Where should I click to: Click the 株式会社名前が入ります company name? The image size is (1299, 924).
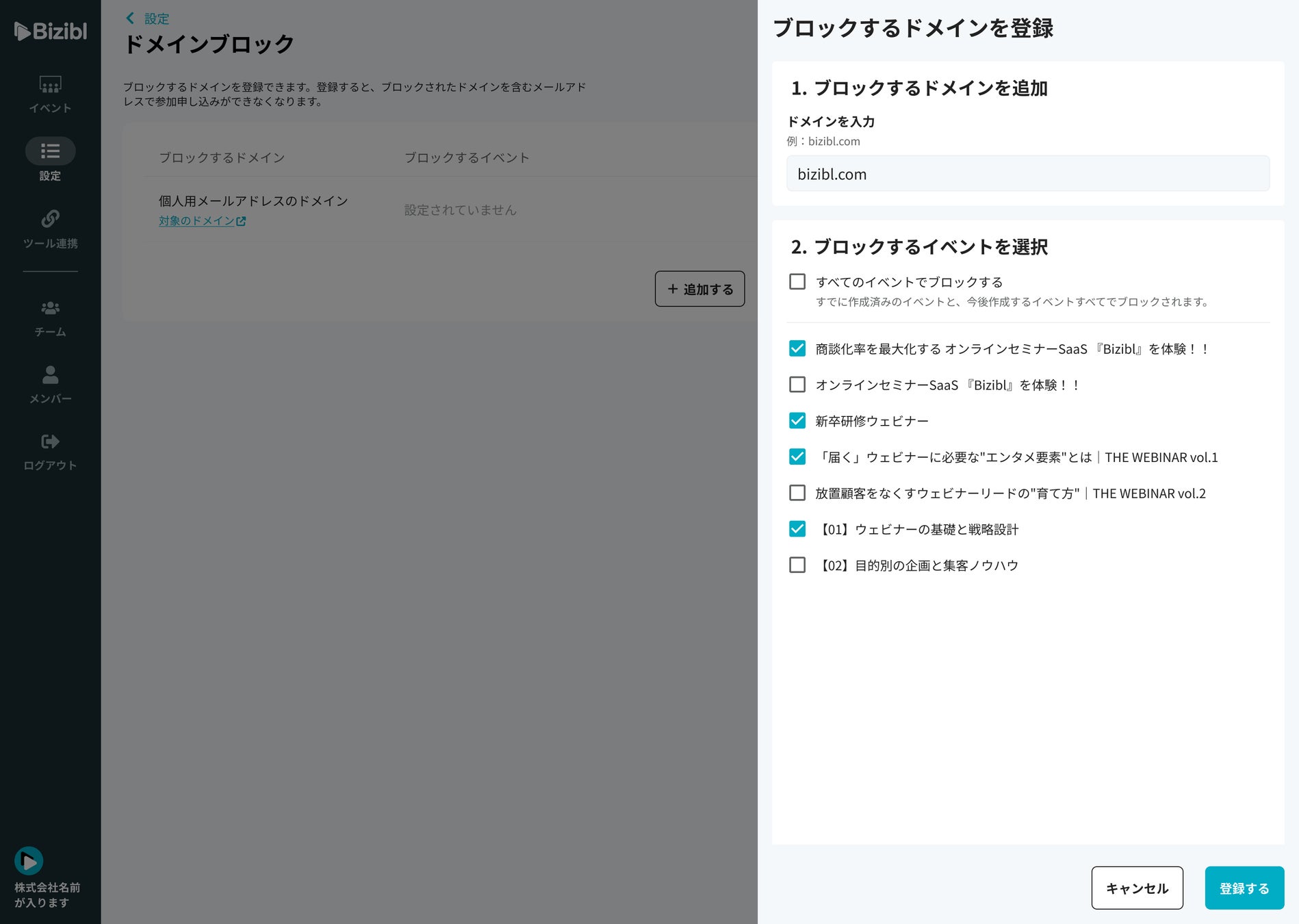(x=47, y=895)
